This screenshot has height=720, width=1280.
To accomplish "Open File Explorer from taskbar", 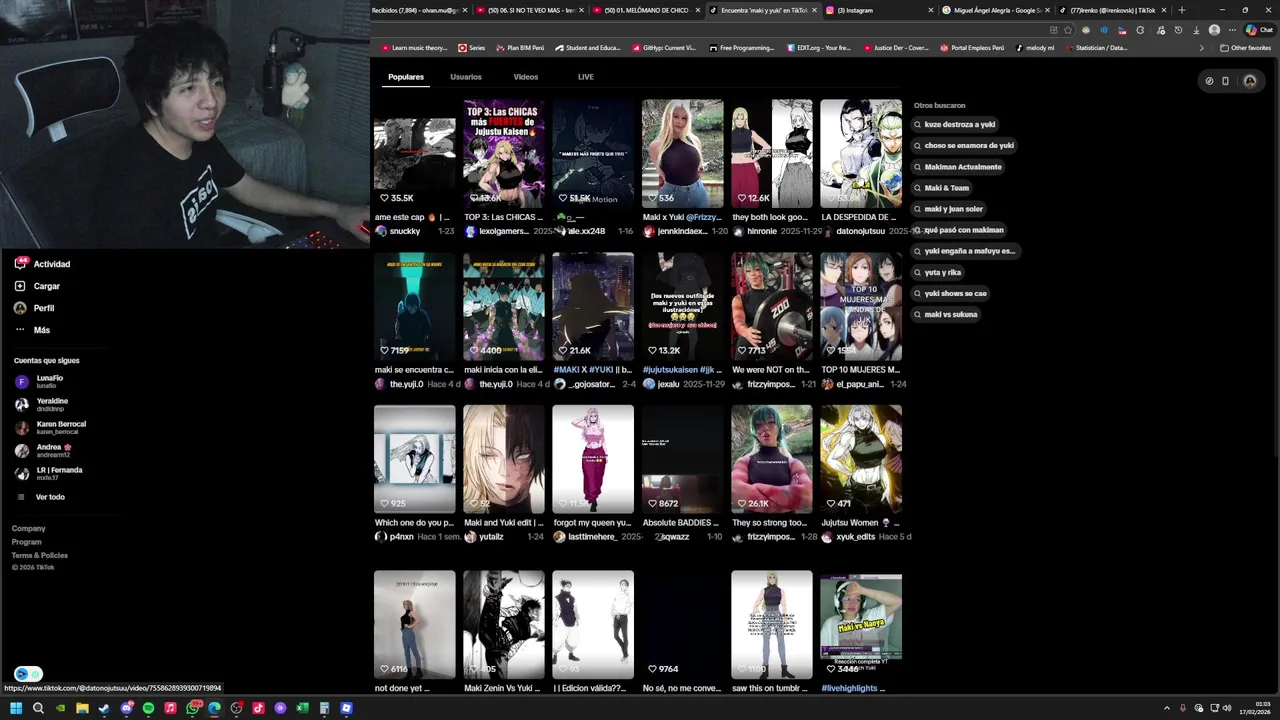I will coord(82,708).
